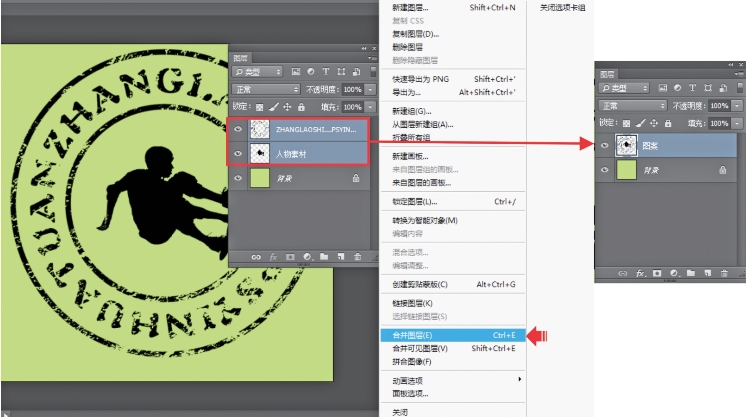Image resolution: width=746 pixels, height=417 pixels.
Task: Click 关闭选项卡组 in the menu
Action: click(562, 7)
